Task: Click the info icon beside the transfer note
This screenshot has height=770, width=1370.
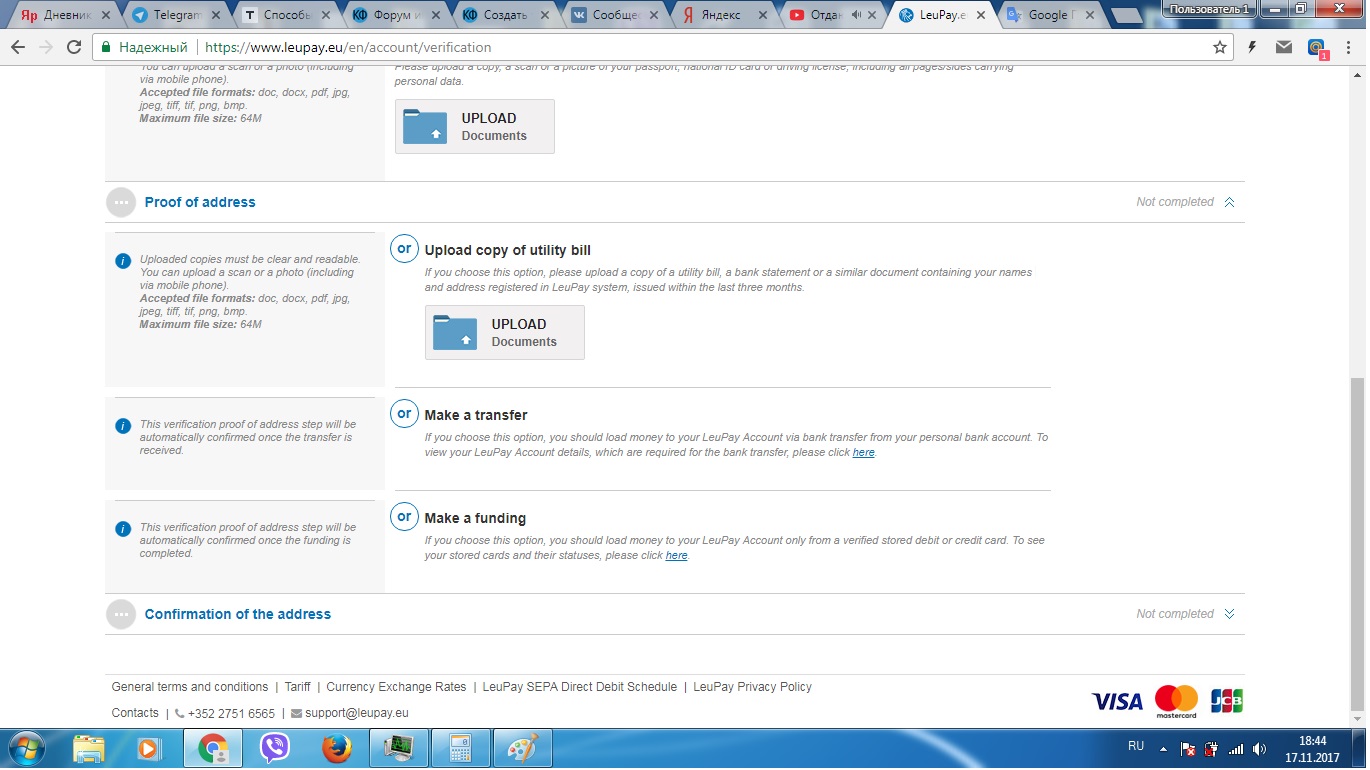Action: click(123, 425)
